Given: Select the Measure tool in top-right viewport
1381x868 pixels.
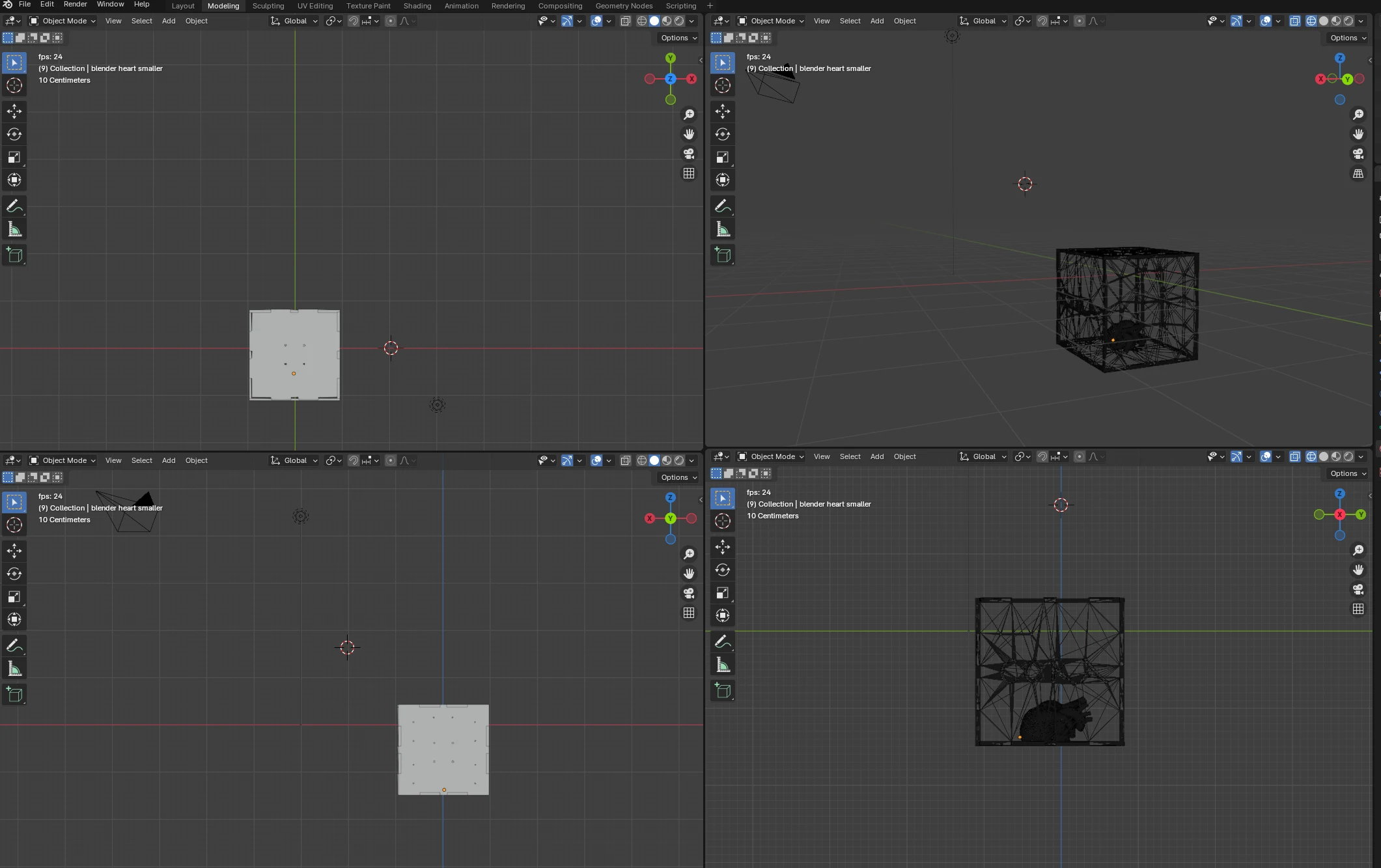Looking at the screenshot, I should pos(723,229).
